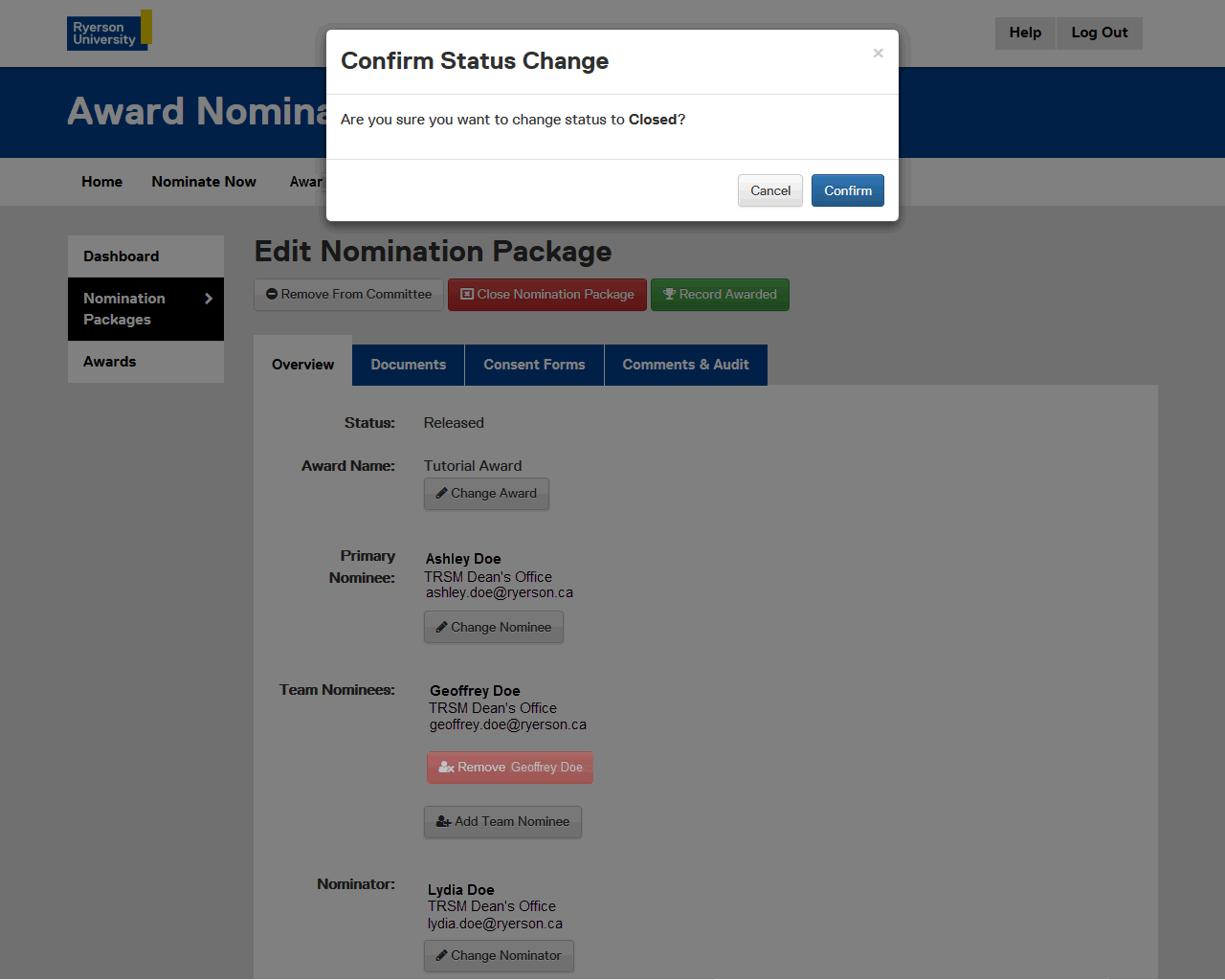Open the Comments & Audit tab

click(685, 365)
